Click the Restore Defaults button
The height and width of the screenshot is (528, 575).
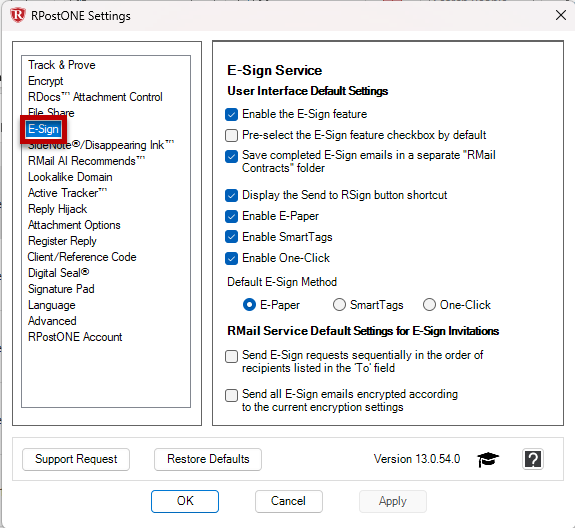tap(208, 459)
